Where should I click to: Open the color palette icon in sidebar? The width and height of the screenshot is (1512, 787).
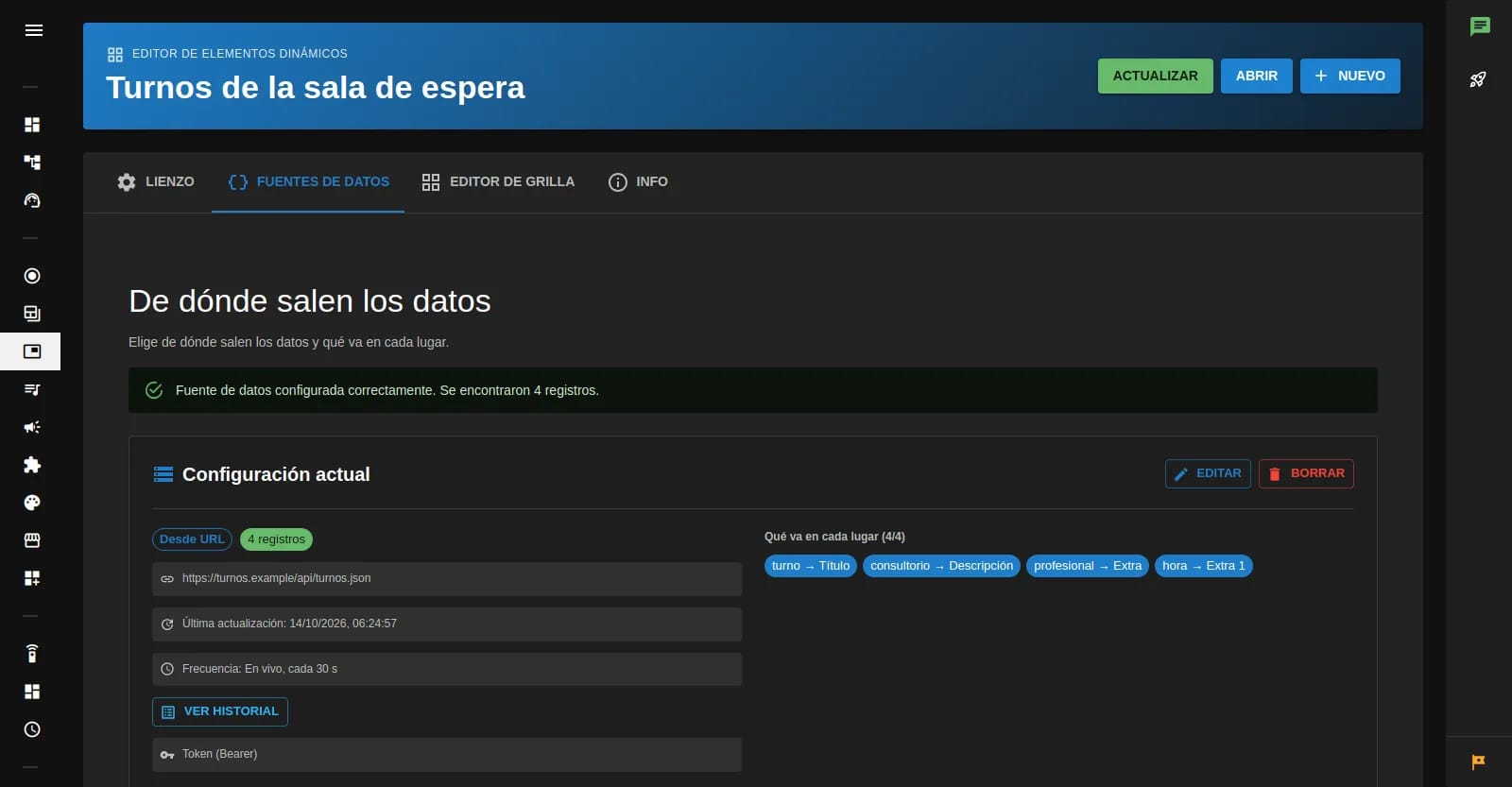[x=32, y=503]
